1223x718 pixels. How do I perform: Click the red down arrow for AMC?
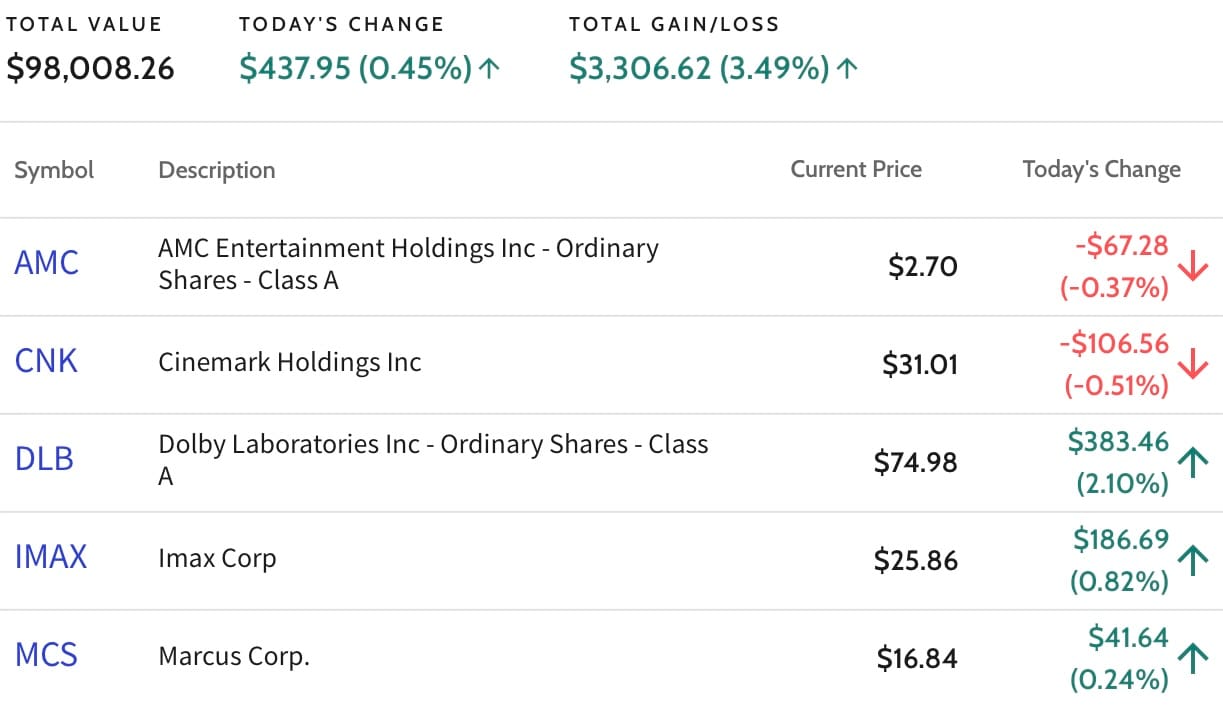click(x=1192, y=267)
